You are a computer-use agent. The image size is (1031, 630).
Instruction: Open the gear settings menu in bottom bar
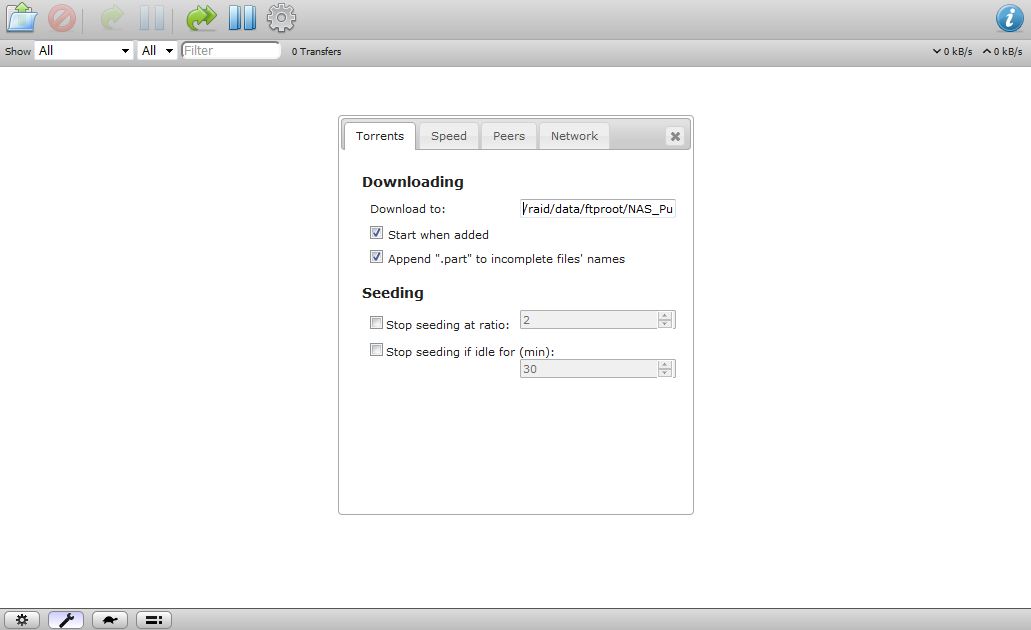coord(22,619)
